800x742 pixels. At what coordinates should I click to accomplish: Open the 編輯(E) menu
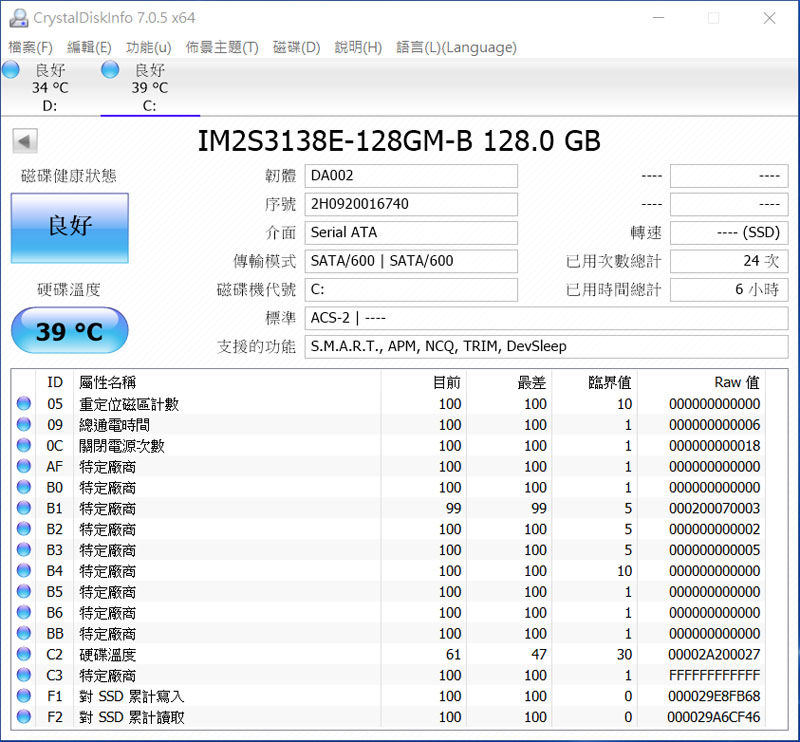pyautogui.click(x=89, y=47)
